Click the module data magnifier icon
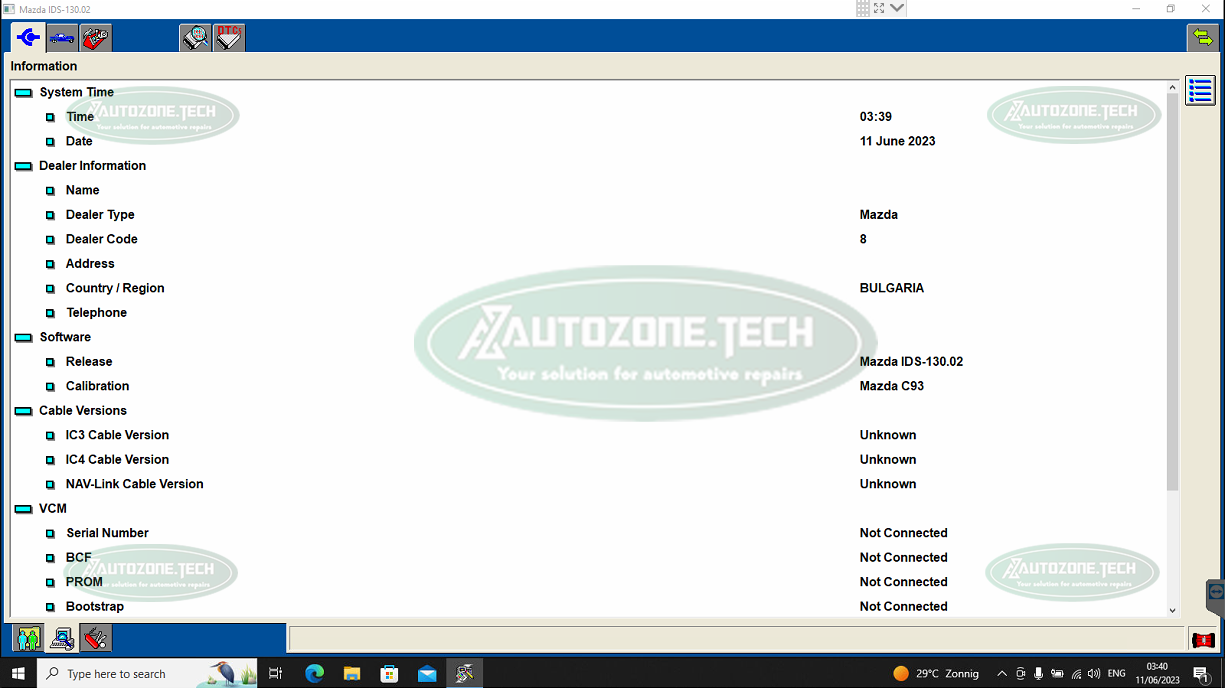The image size is (1225, 688). pos(195,38)
